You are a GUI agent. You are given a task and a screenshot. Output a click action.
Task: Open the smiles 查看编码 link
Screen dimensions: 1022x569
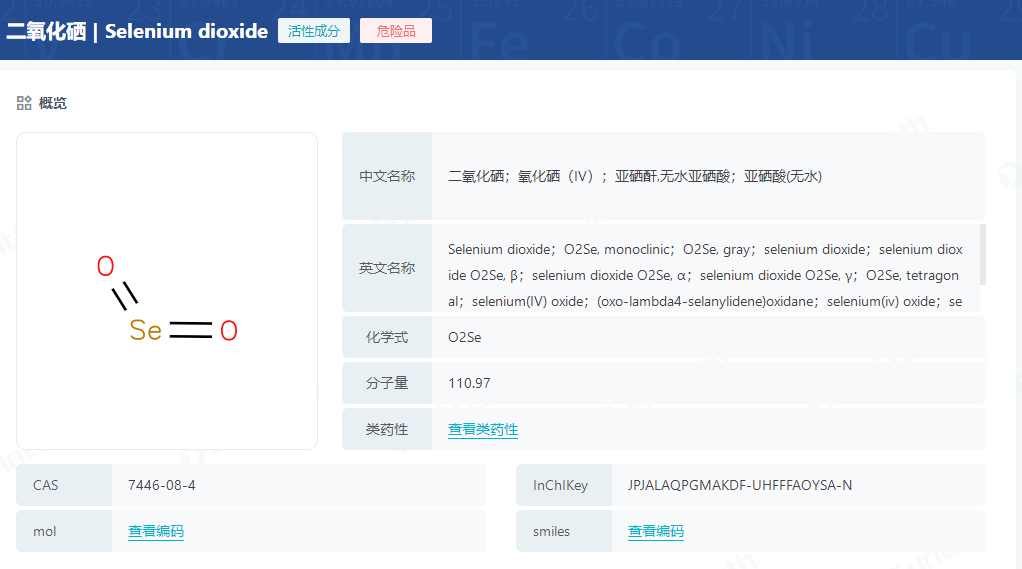[x=656, y=531]
